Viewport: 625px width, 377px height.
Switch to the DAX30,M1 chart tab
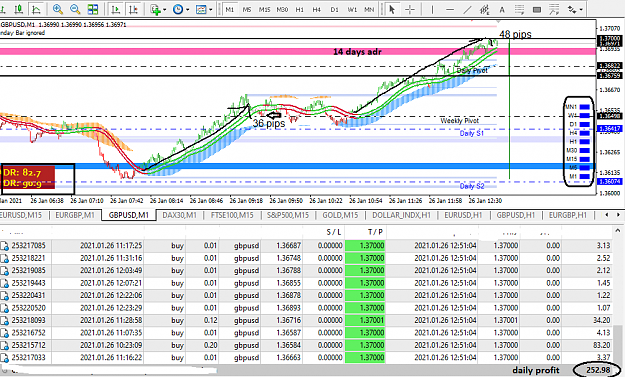[179, 215]
